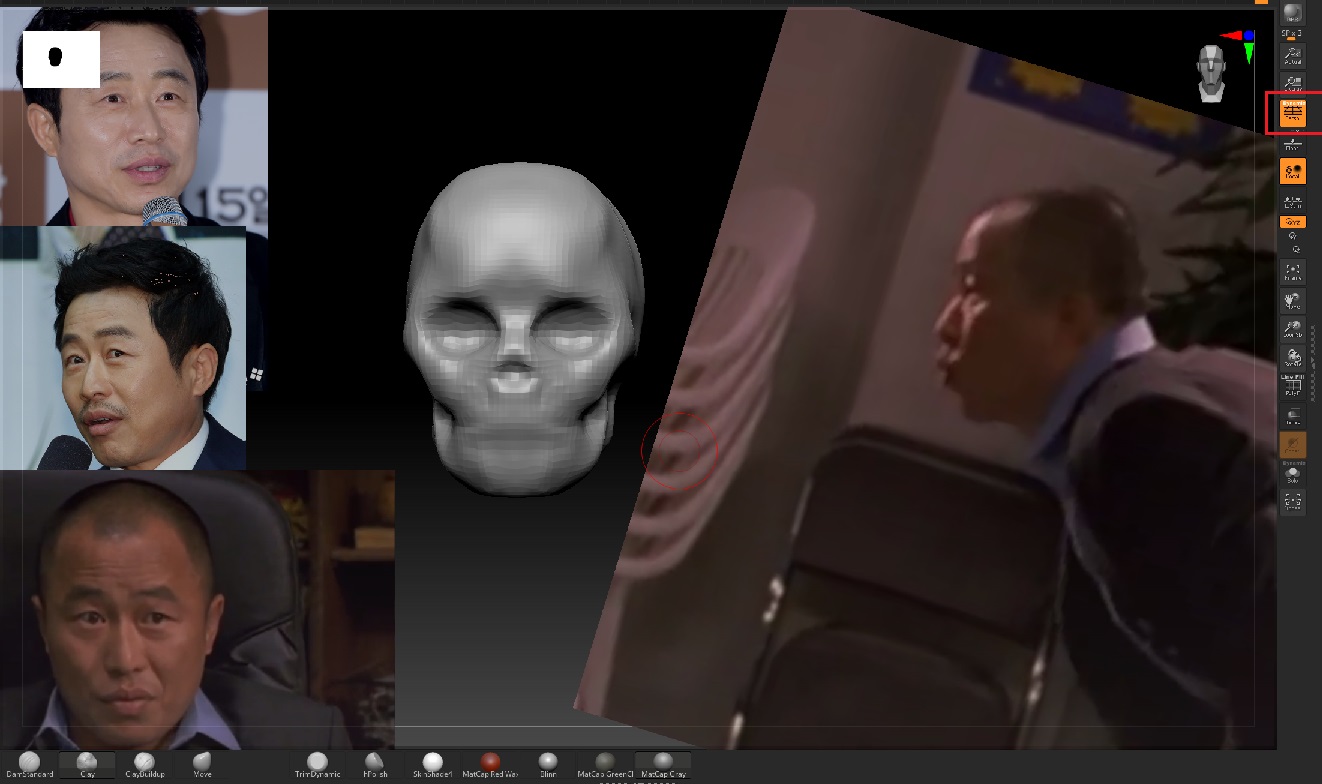This screenshot has height=784, width=1322.
Task: Toggle the Transp transparency button
Action: 1293,415
